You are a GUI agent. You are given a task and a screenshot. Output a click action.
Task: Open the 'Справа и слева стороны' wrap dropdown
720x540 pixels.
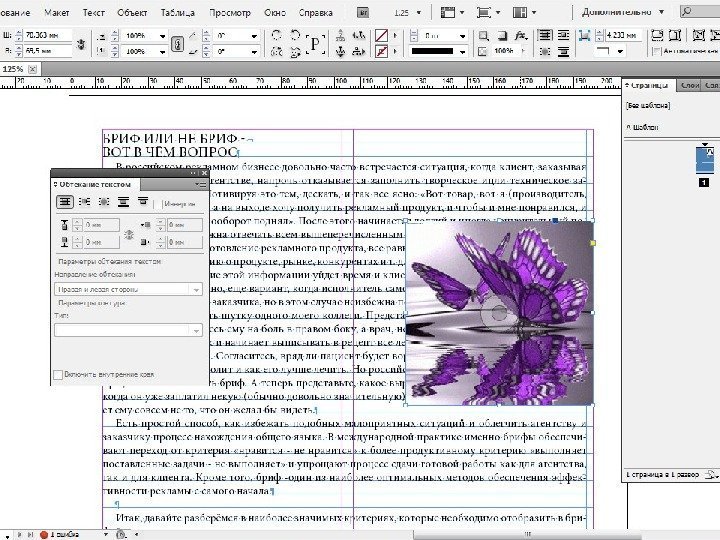click(127, 288)
